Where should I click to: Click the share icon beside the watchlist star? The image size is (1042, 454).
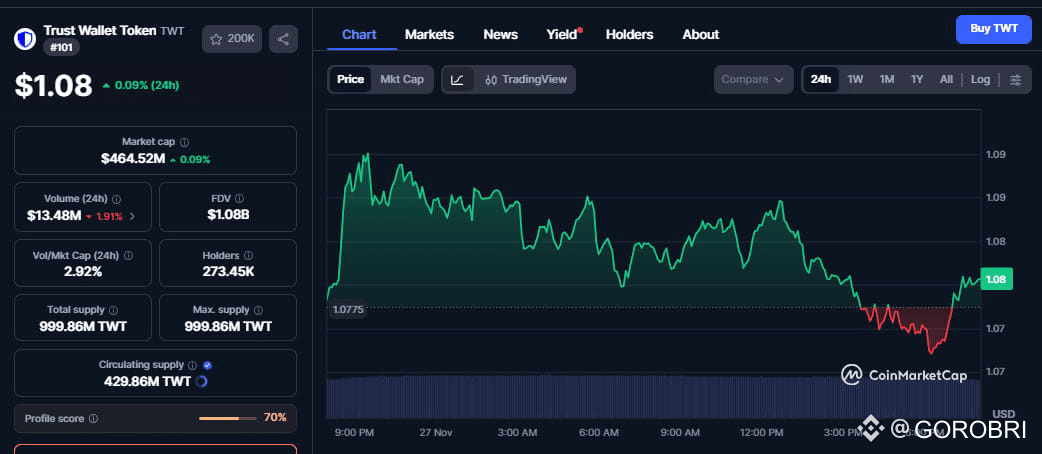point(283,39)
